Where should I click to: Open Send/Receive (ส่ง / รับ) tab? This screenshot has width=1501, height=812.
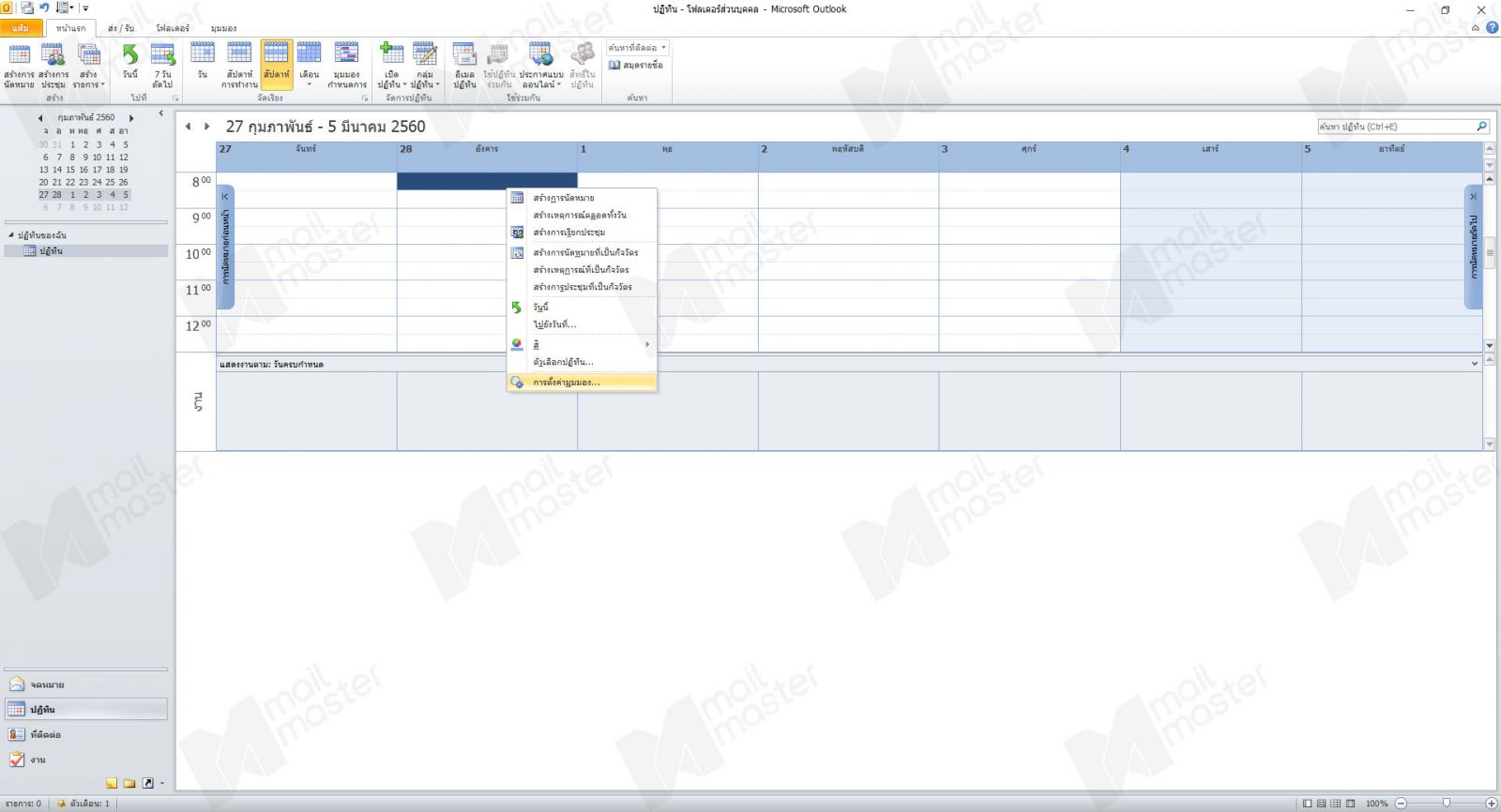(121, 28)
